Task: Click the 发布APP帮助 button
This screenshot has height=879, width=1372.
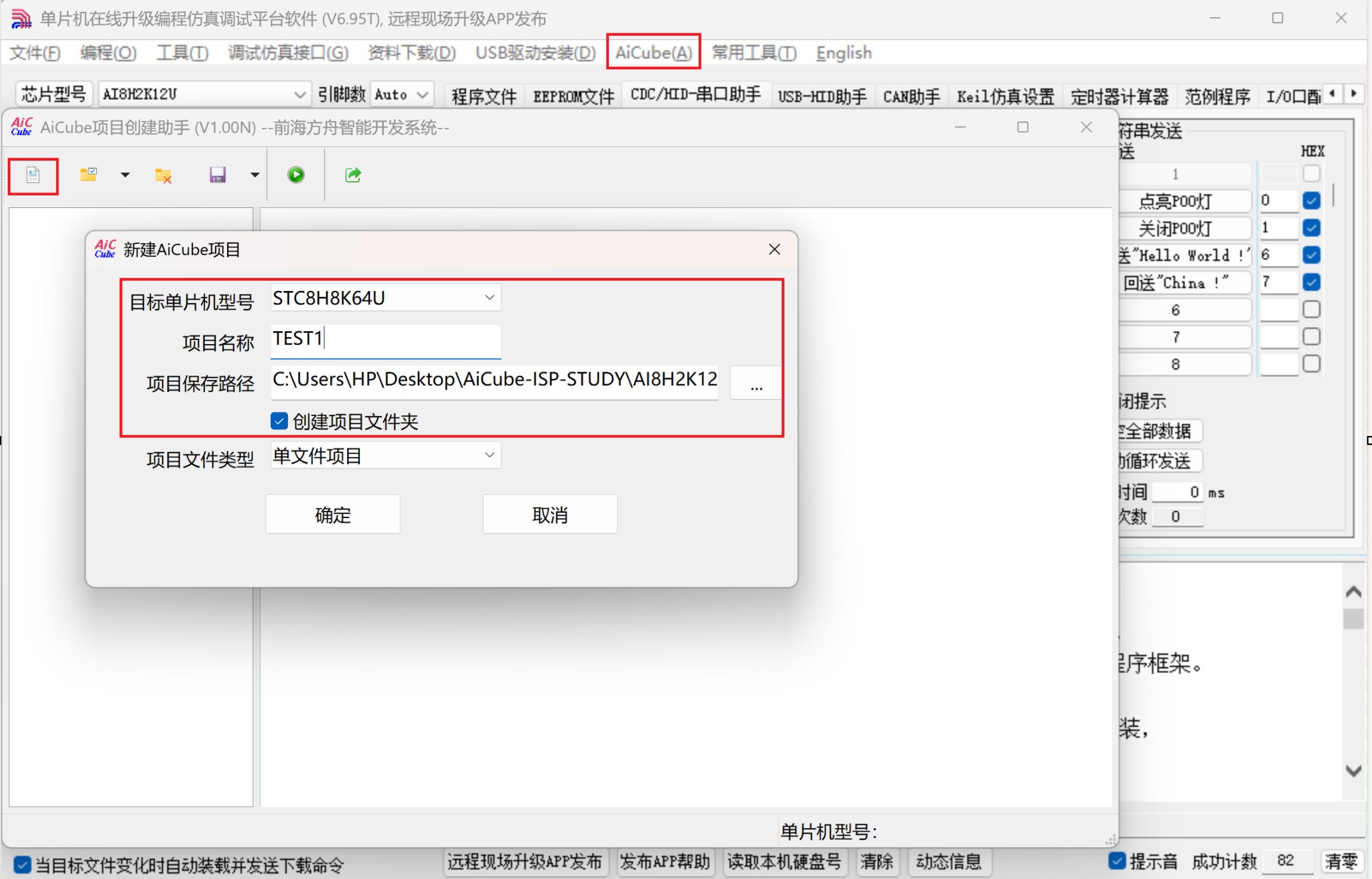Action: pyautogui.click(x=664, y=862)
